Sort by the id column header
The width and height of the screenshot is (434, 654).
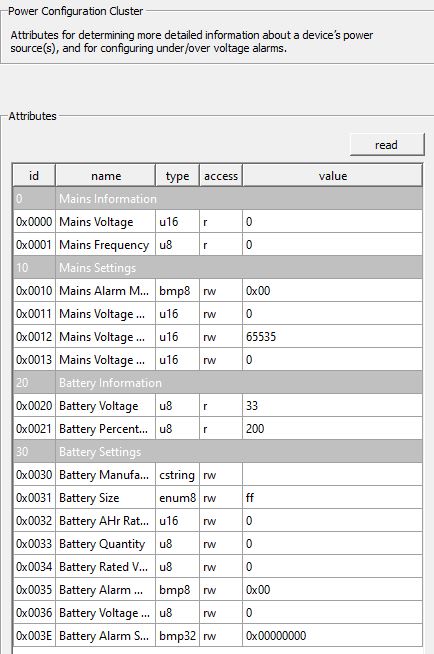coord(34,176)
